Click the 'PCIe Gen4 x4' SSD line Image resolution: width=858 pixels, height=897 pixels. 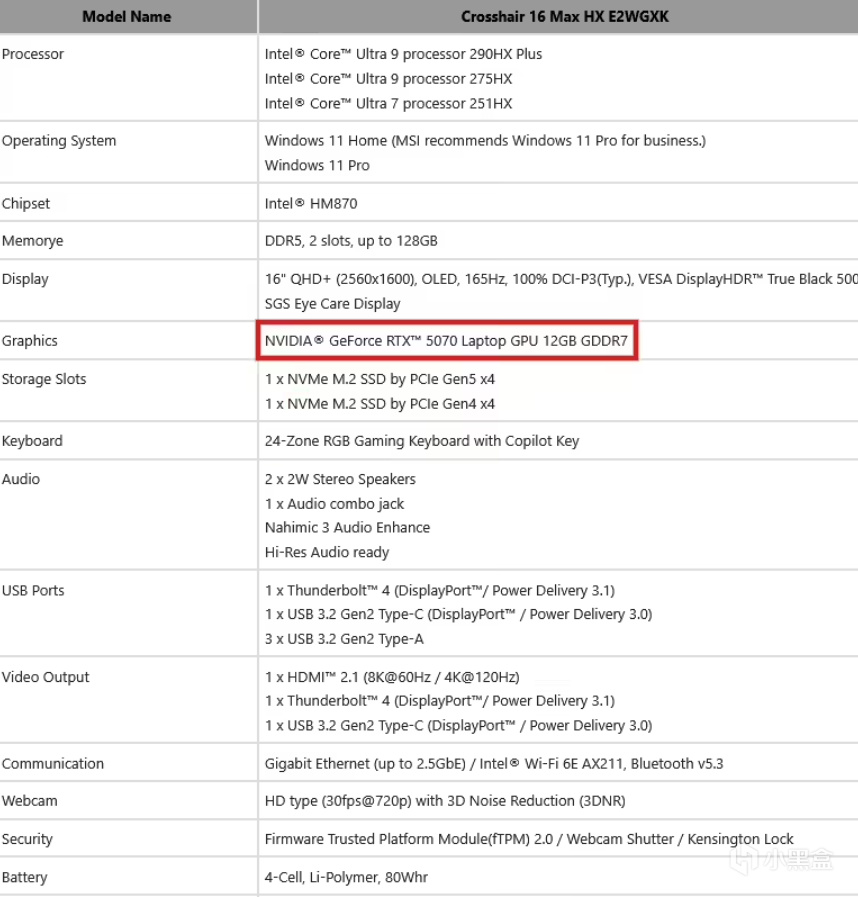click(379, 404)
